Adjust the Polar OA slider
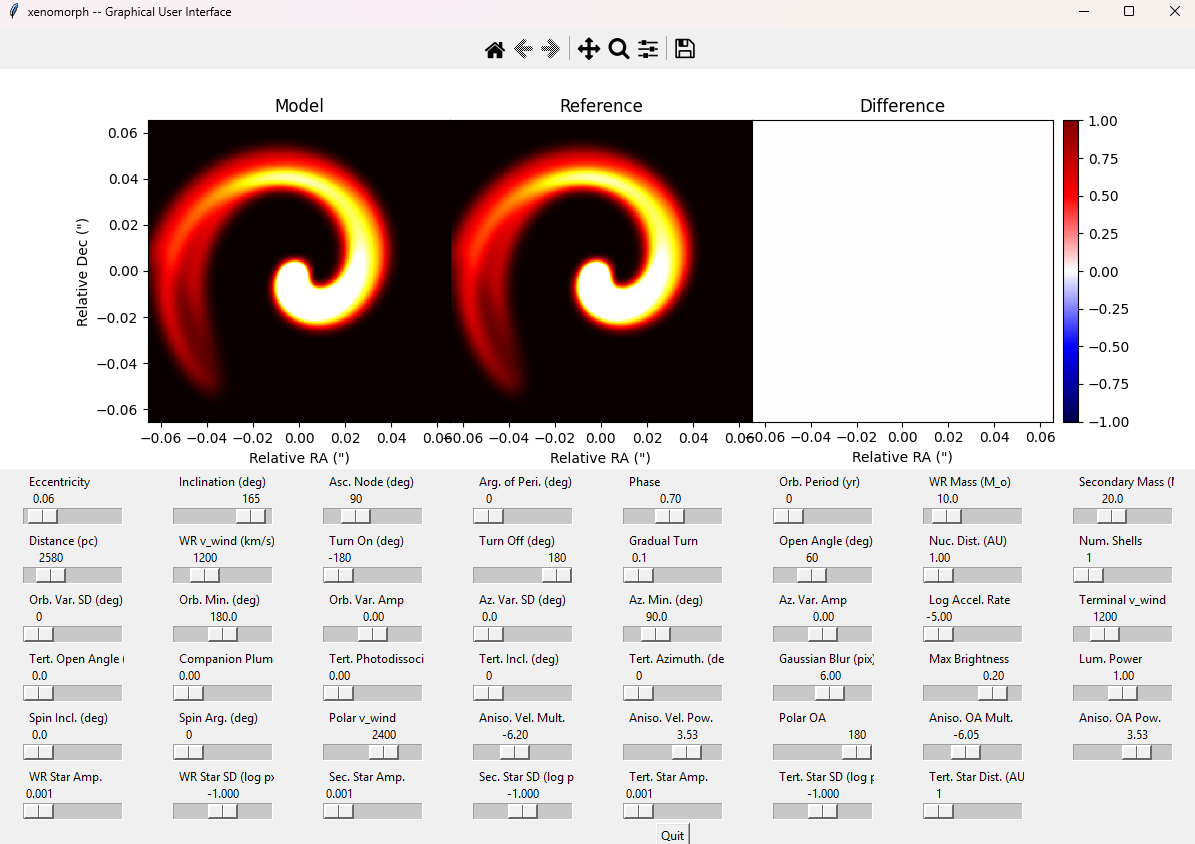This screenshot has width=1195, height=844. pos(822,752)
